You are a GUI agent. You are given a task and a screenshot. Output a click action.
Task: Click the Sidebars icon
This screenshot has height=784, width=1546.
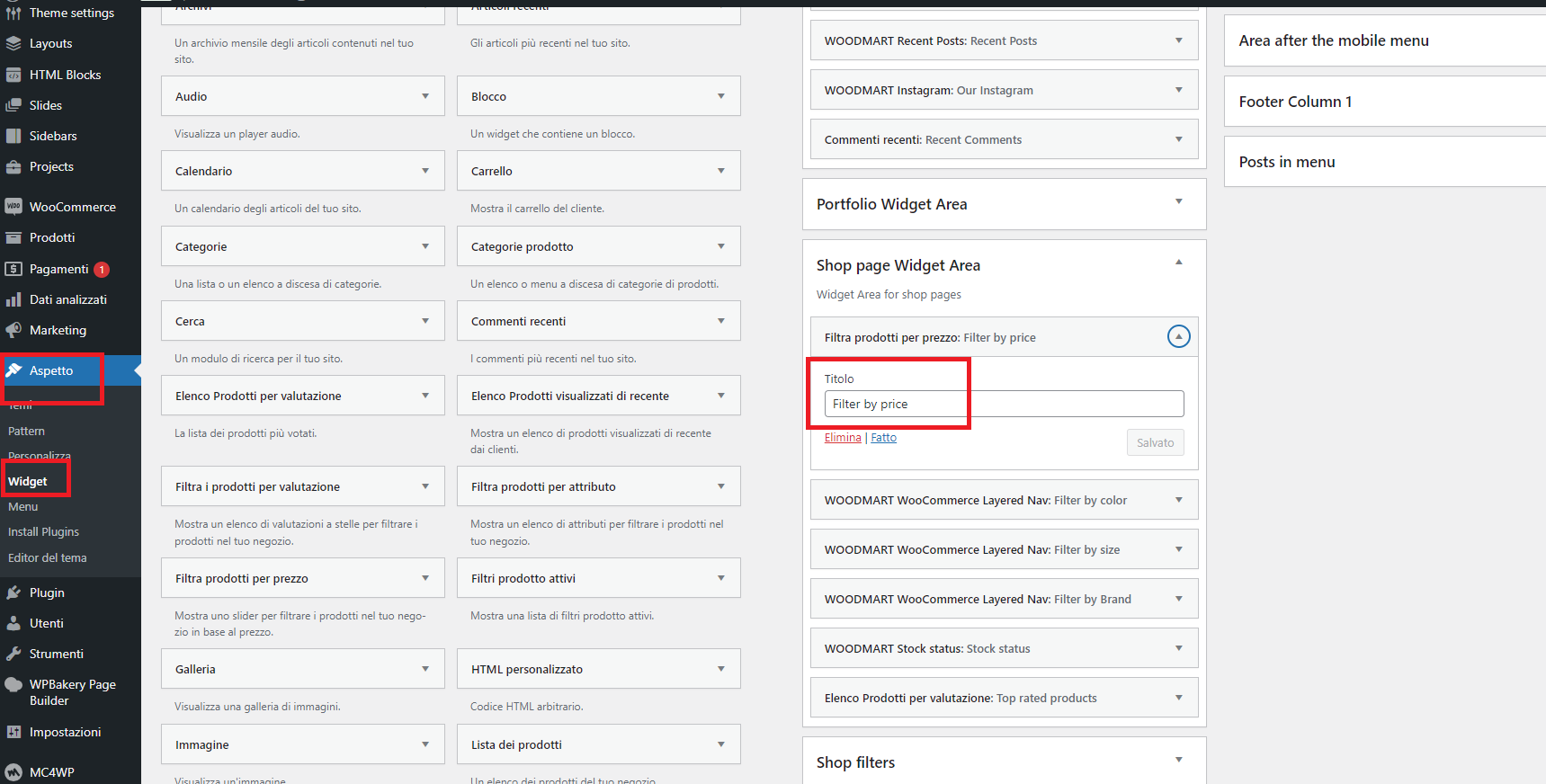tap(13, 136)
